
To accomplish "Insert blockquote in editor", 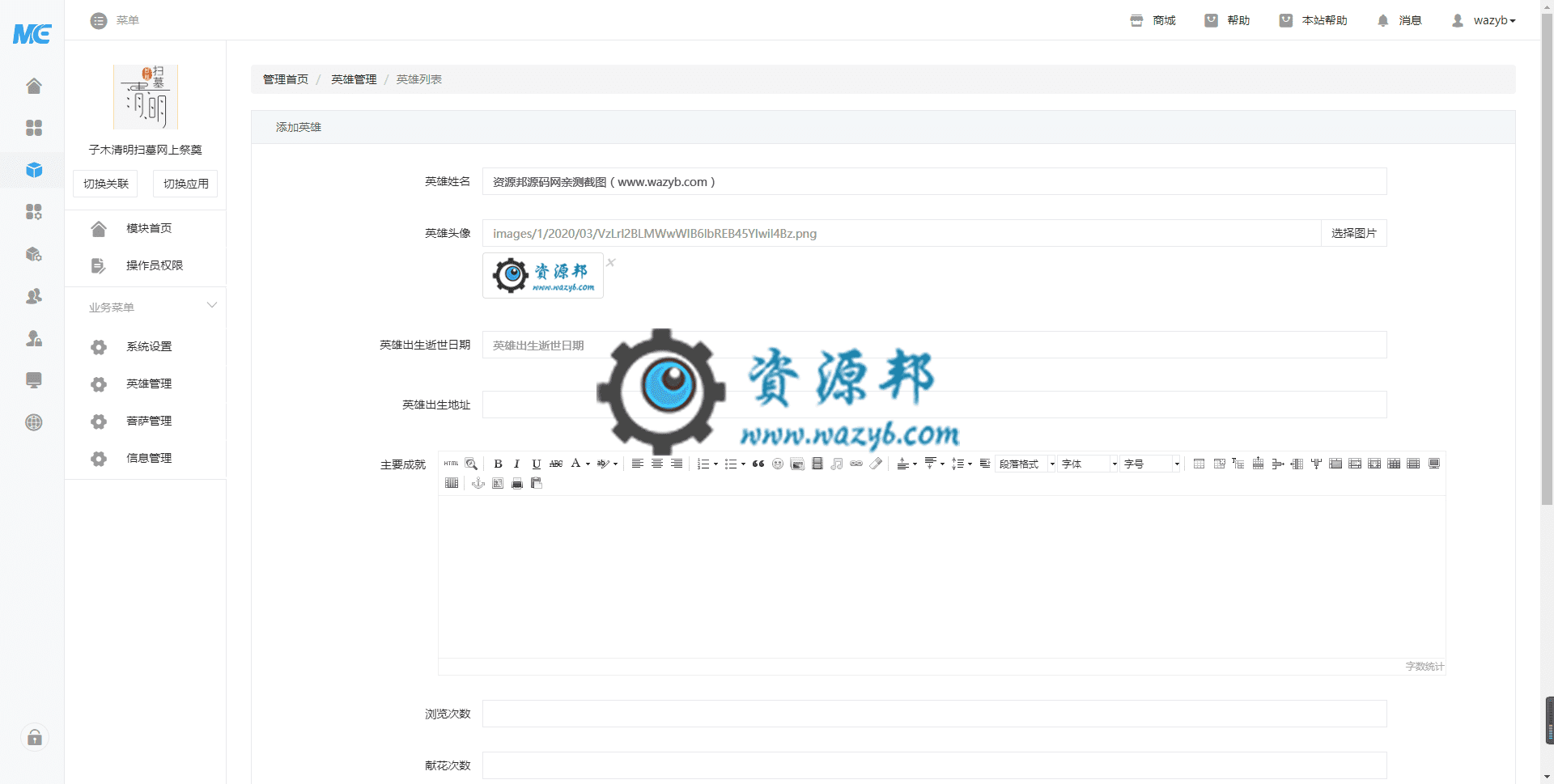I will [758, 464].
